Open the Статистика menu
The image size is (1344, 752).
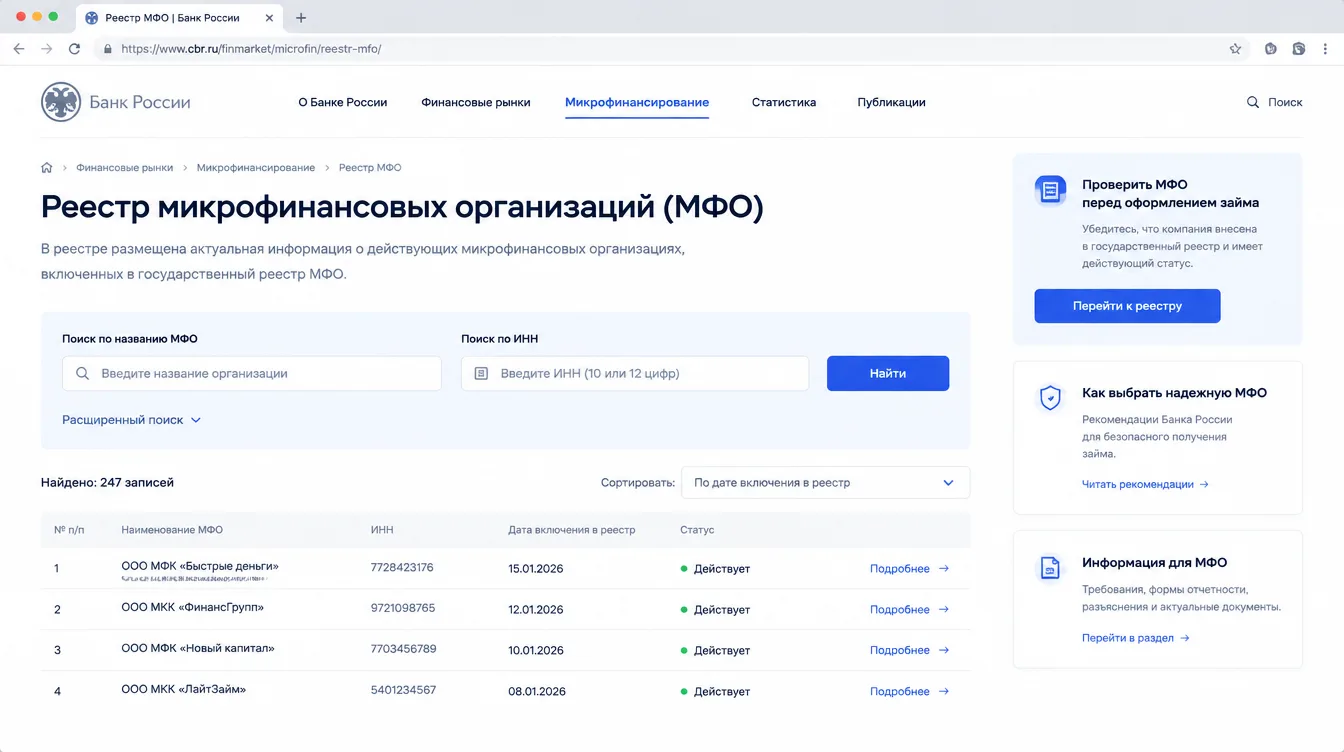[x=784, y=102]
